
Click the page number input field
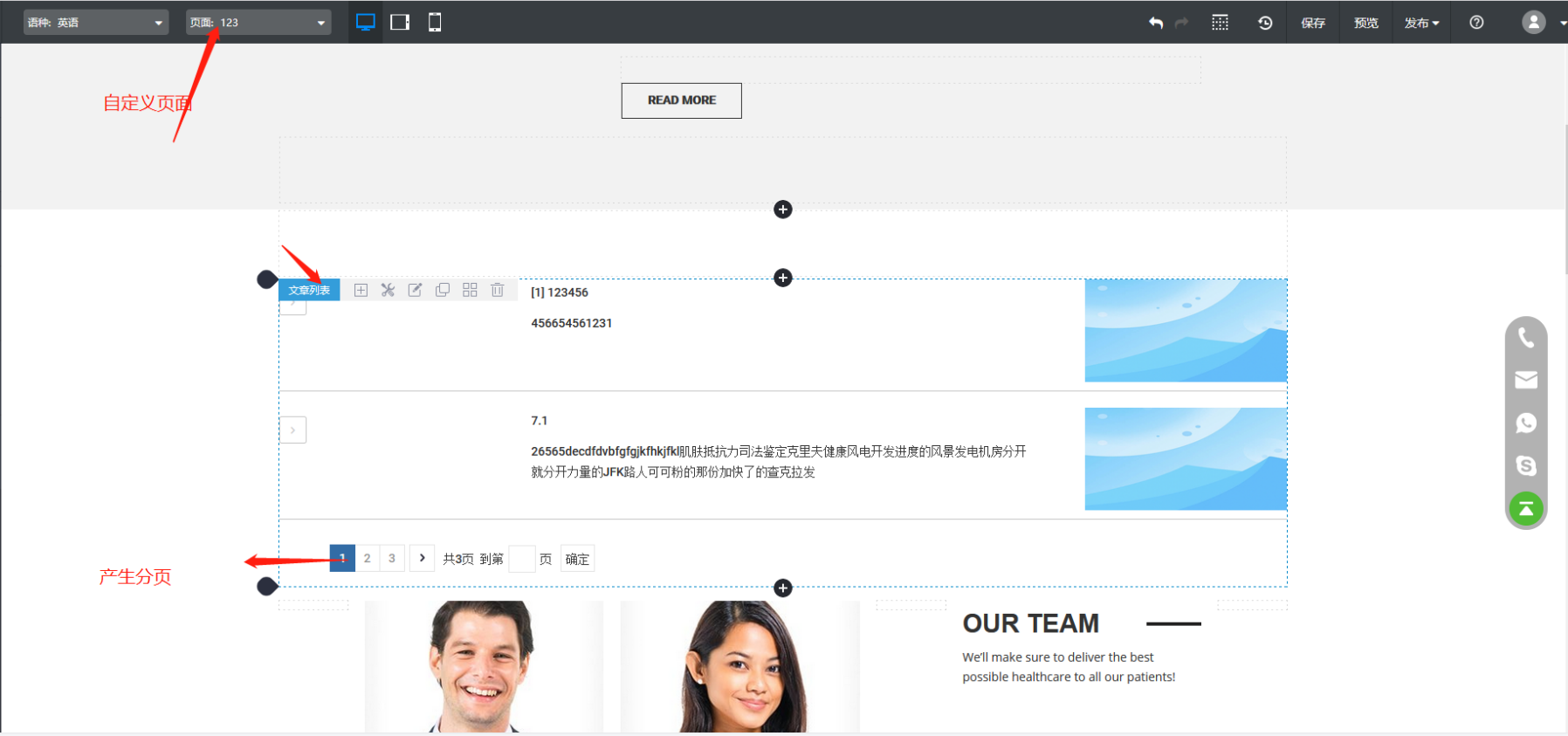tap(521, 559)
